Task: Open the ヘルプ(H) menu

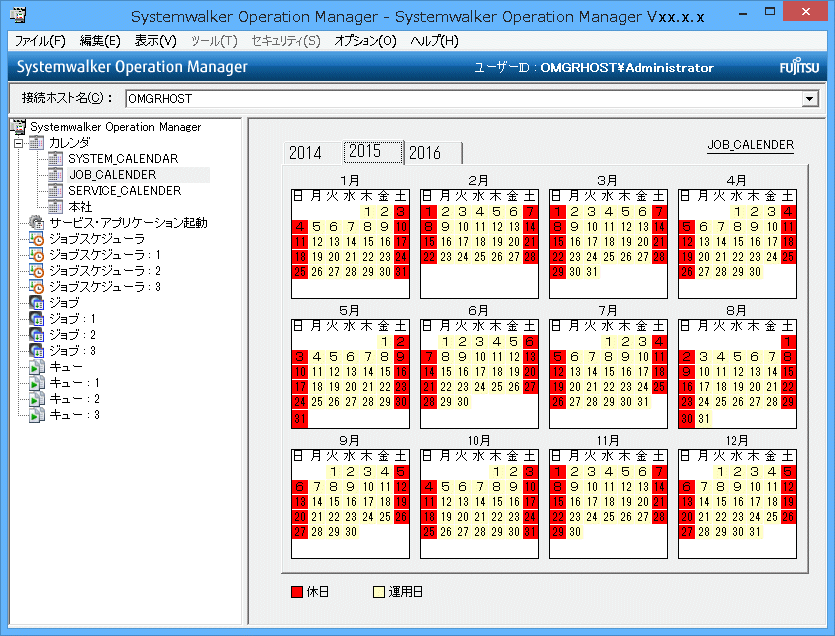Action: [435, 41]
